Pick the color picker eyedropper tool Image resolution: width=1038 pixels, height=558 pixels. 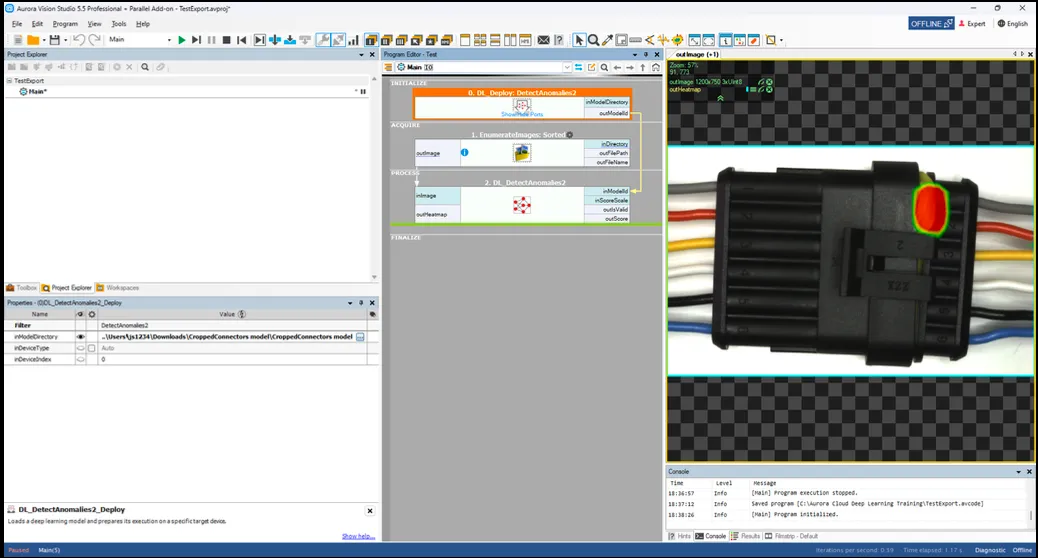607,40
